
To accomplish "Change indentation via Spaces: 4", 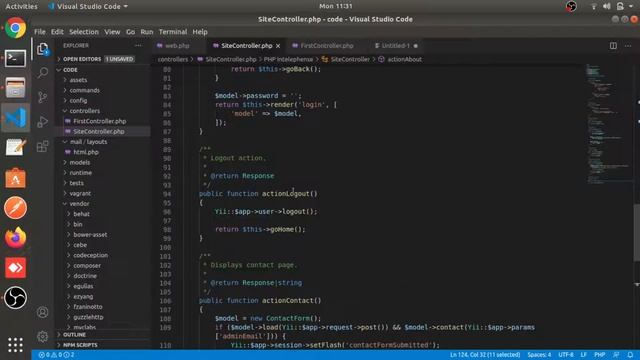I will 539,355.
